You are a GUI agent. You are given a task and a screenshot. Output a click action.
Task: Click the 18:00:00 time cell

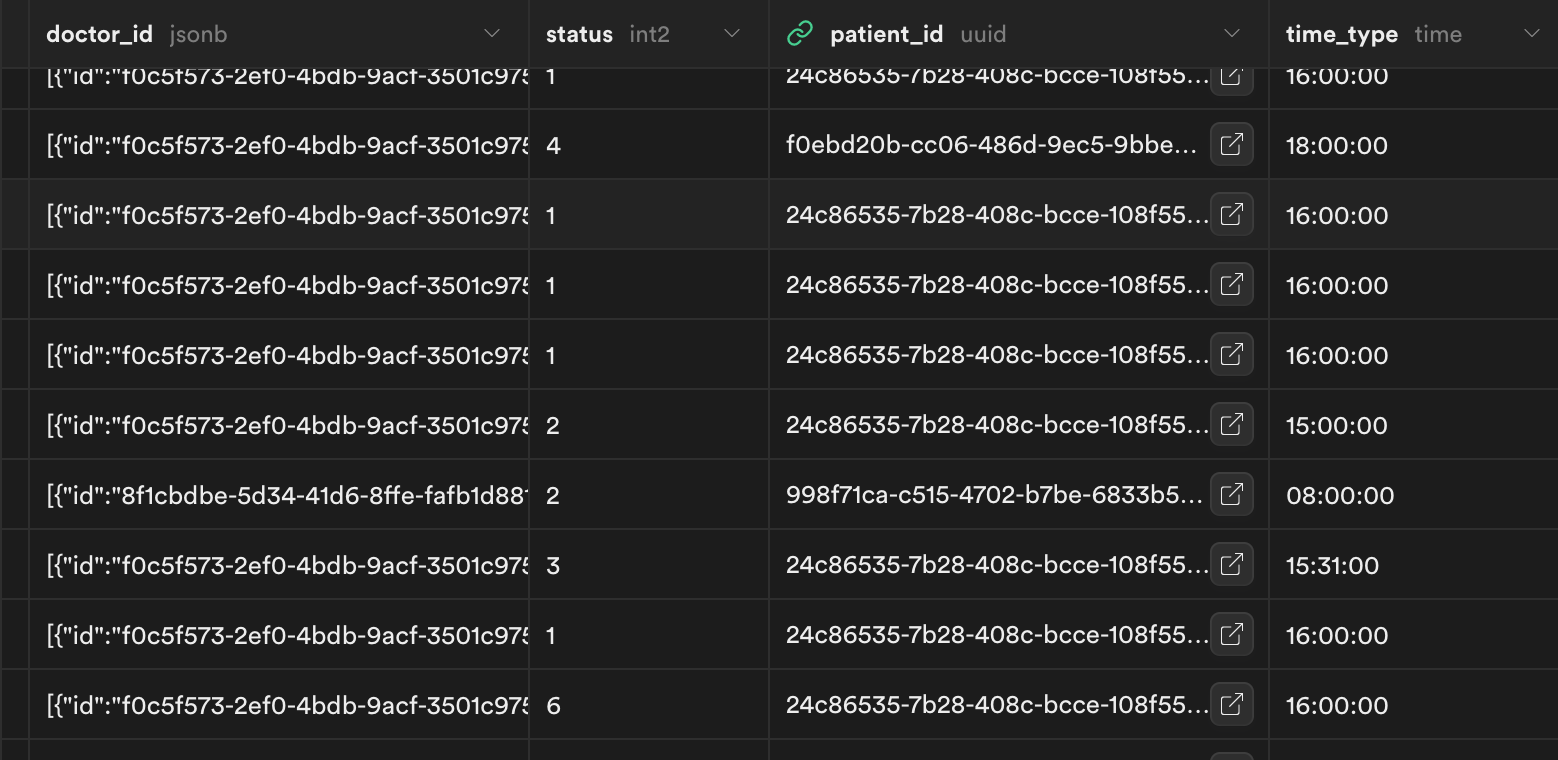click(1337, 145)
